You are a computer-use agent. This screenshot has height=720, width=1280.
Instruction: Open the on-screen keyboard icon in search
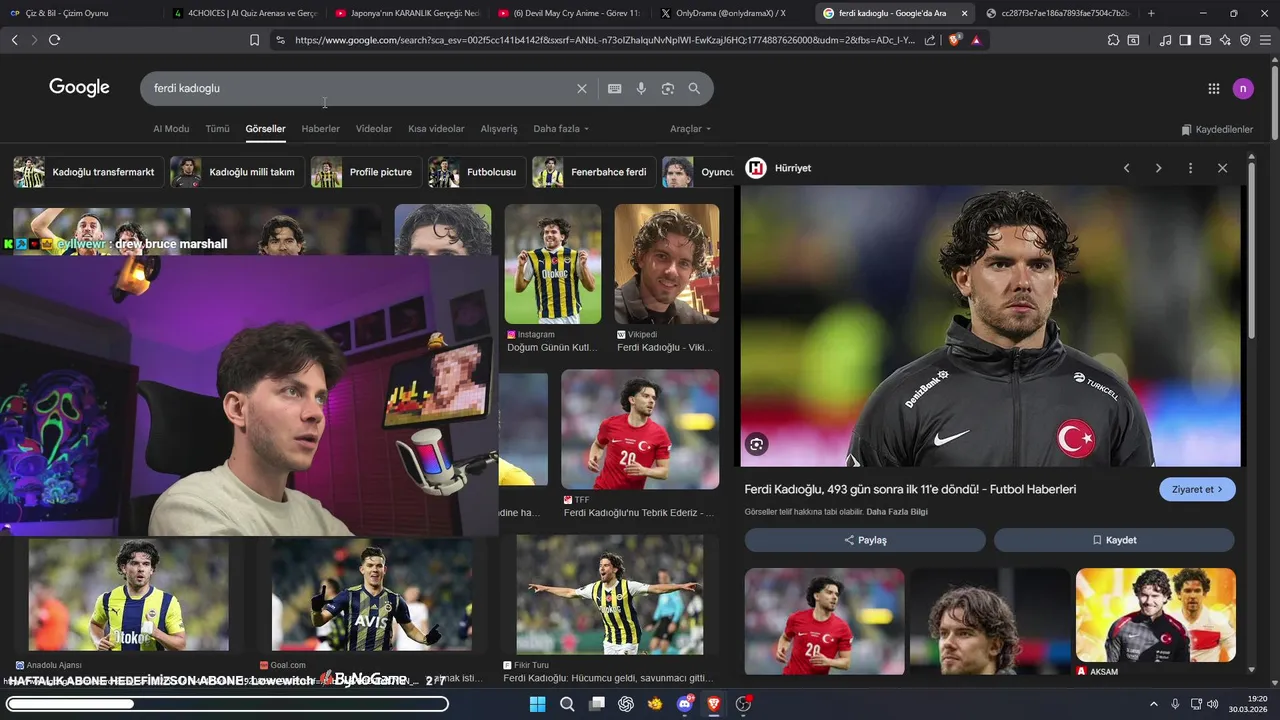click(614, 88)
